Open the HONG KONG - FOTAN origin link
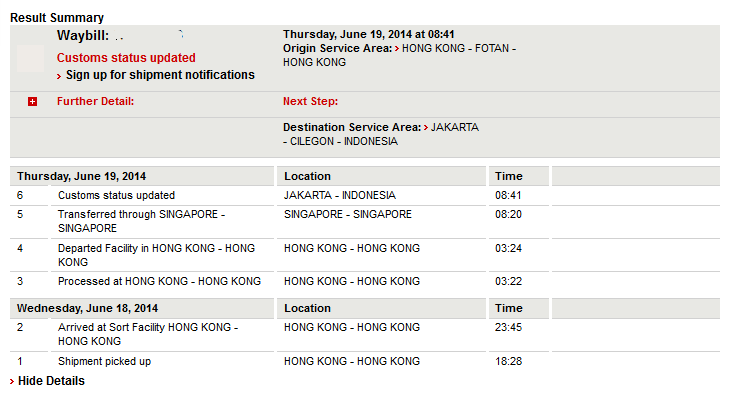 pos(459,48)
